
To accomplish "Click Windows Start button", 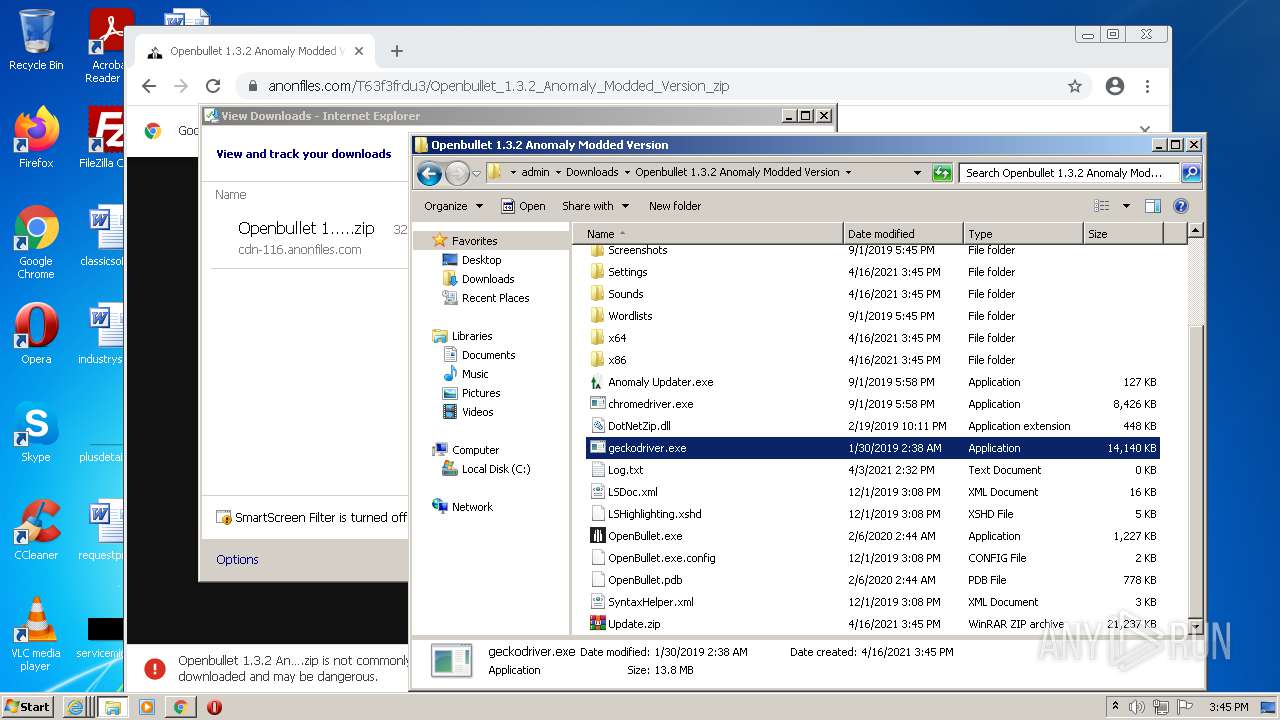I will (28, 707).
